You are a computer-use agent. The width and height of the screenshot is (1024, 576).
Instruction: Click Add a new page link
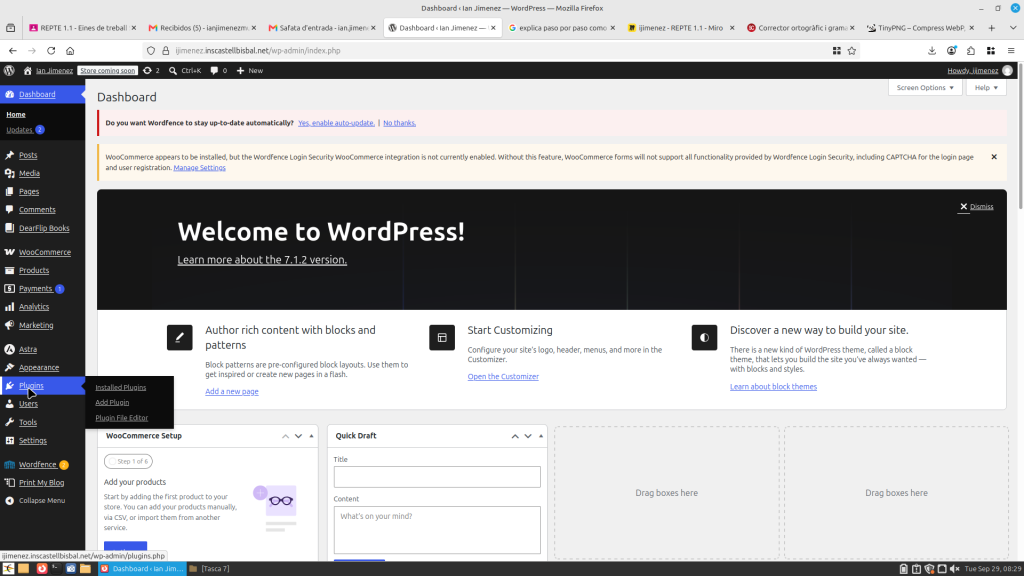pos(232,392)
